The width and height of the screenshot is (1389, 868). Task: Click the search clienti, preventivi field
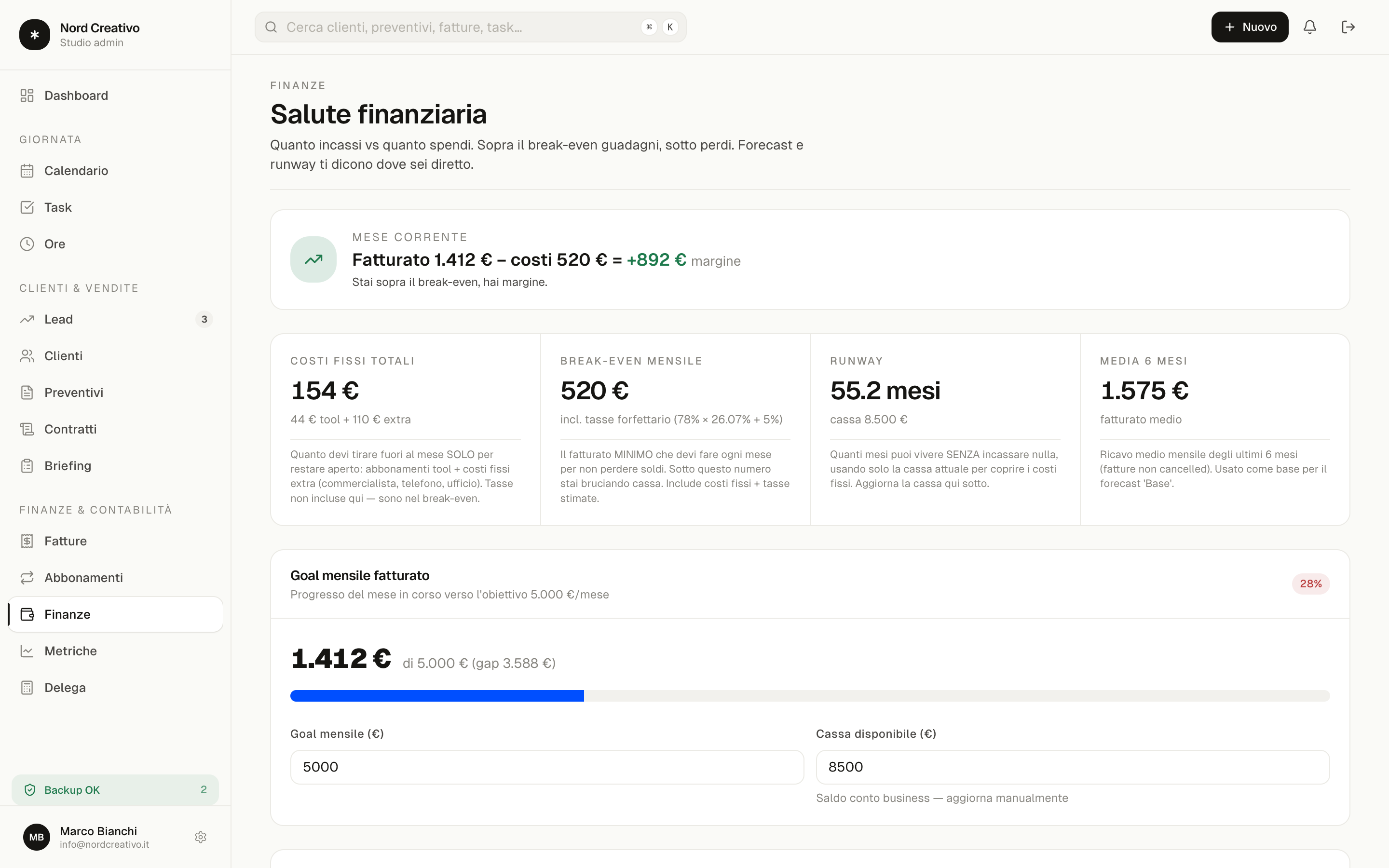(471, 27)
